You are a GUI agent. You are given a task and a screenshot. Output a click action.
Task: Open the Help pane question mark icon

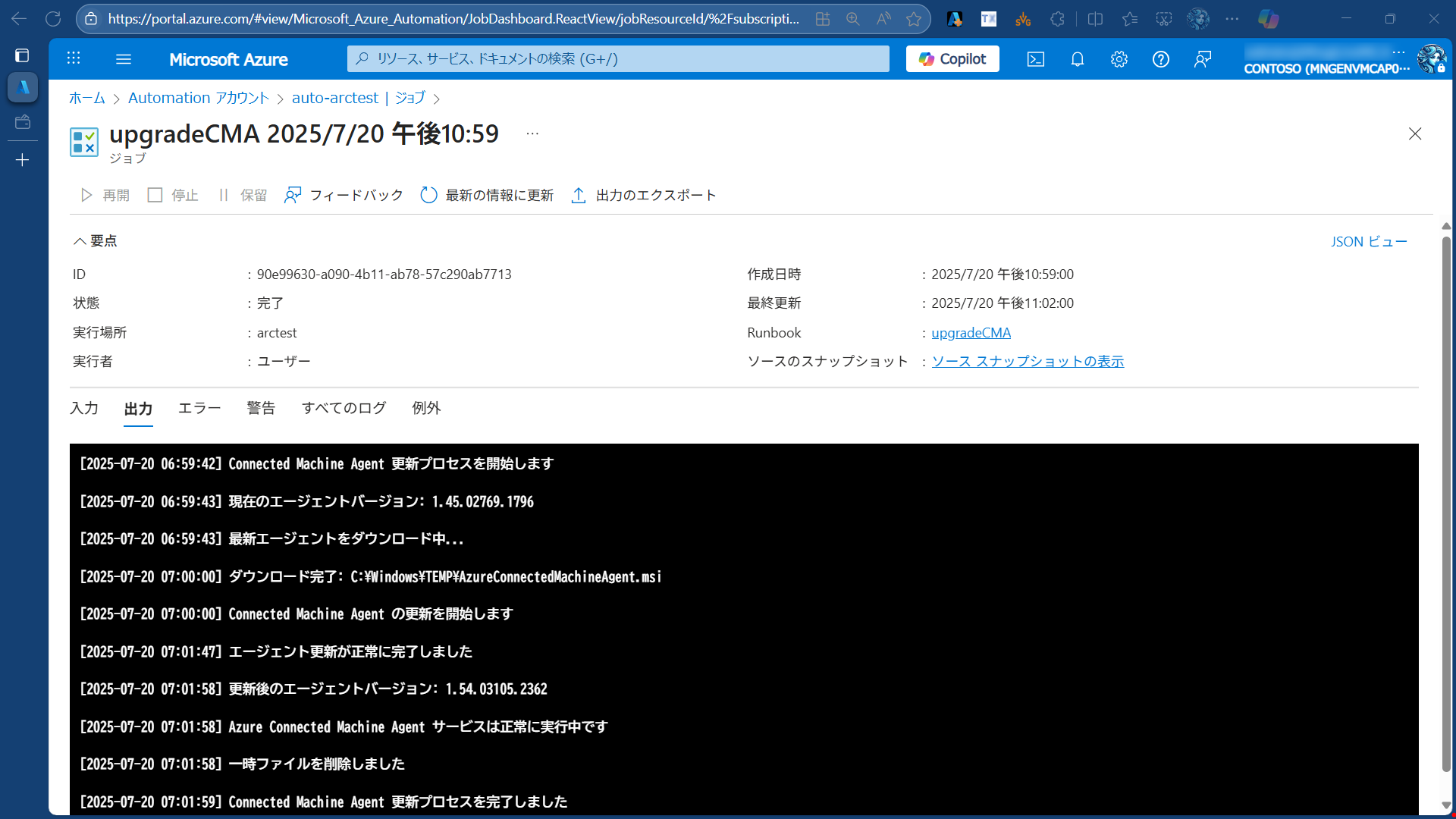click(1160, 59)
